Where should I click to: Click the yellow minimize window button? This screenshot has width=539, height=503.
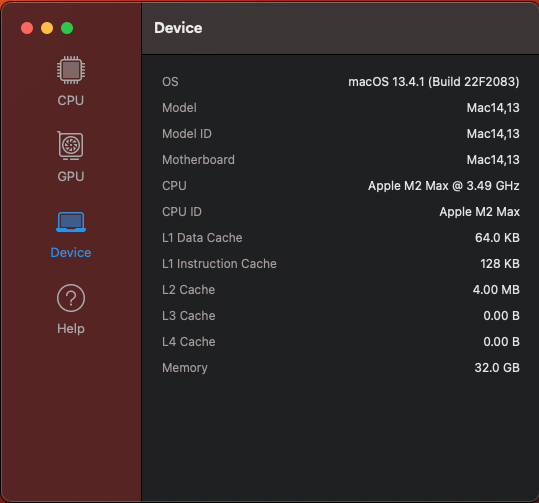tap(47, 28)
